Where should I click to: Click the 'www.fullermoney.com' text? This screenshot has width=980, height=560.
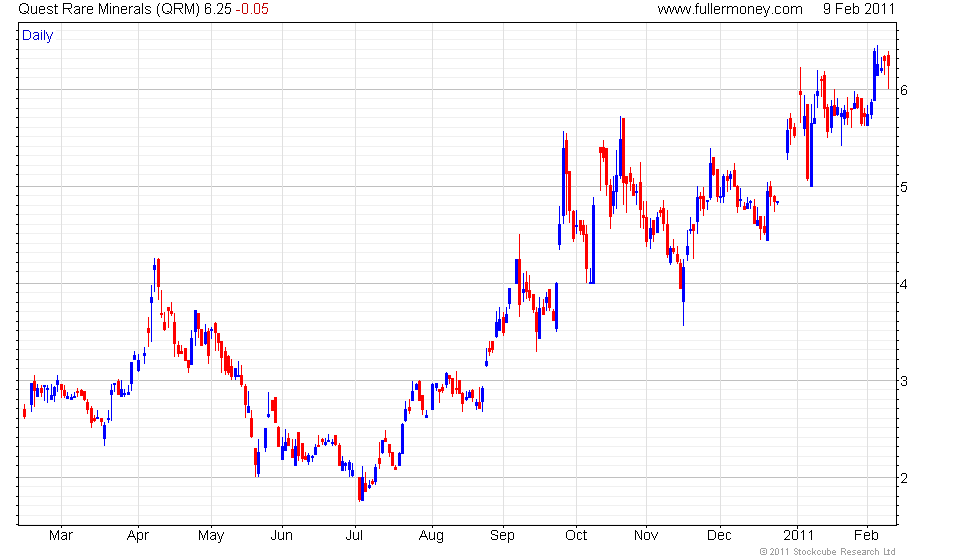(730, 9)
